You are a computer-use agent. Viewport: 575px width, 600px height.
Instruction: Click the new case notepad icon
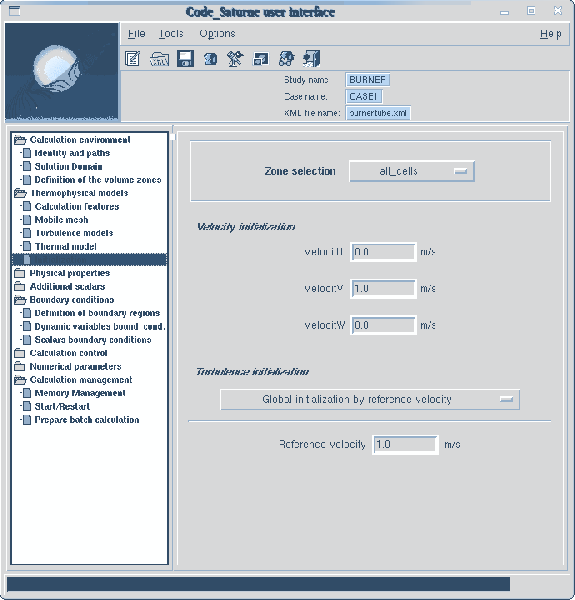[x=133, y=59]
